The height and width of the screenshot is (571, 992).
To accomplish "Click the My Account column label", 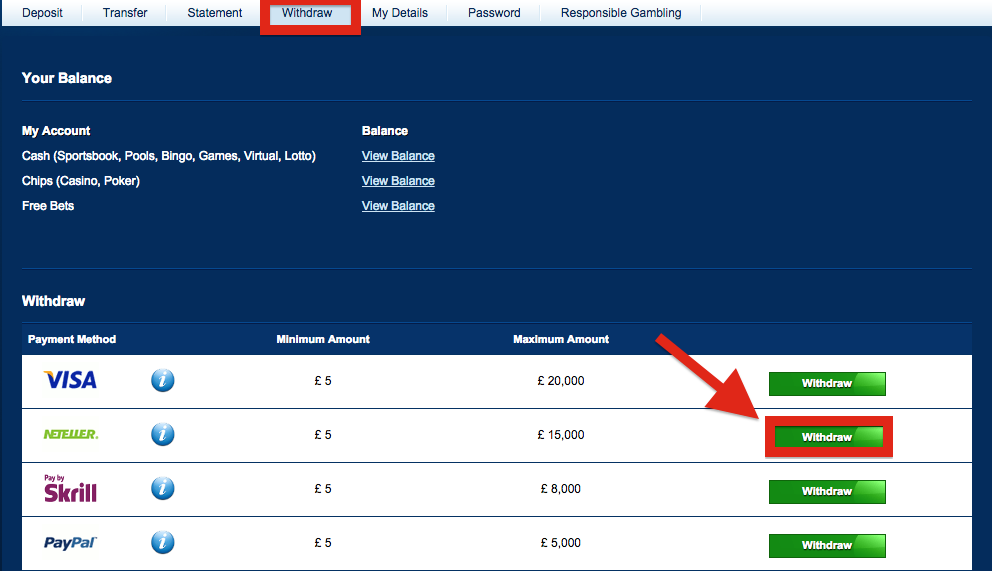I will pos(56,131).
